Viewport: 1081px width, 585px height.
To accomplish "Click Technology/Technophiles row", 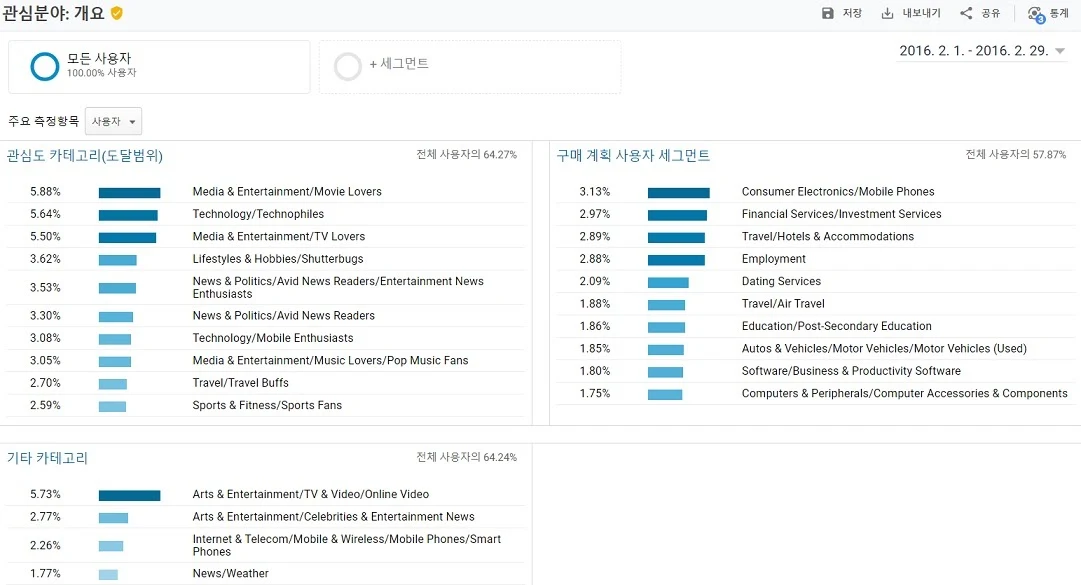I will point(265,214).
